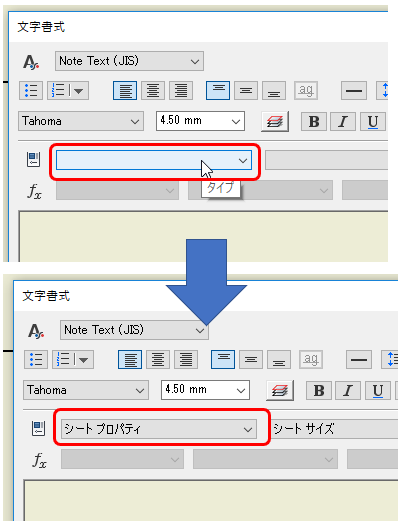The width and height of the screenshot is (398, 525).
Task: Click the 'ag' baseline button in lower dialog
Action: 311,360
